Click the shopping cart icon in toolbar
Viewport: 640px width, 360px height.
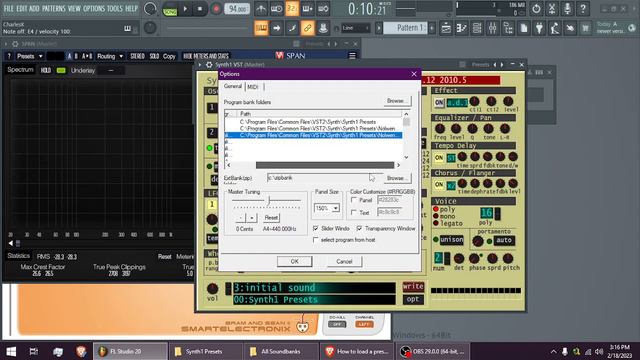586,28
